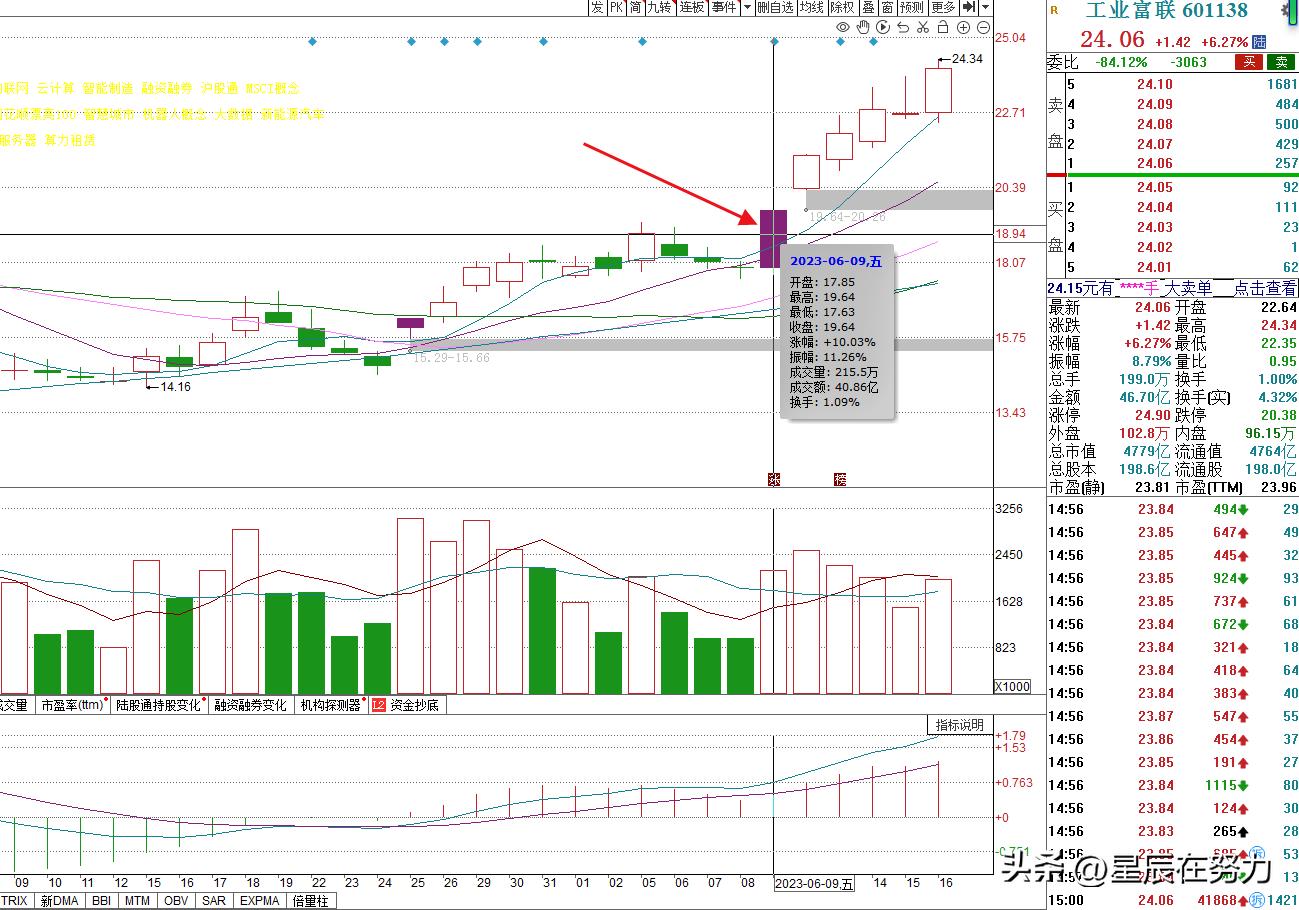The width and height of the screenshot is (1299, 910).
Task: Select the MTM indicator tab
Action: pos(138,901)
